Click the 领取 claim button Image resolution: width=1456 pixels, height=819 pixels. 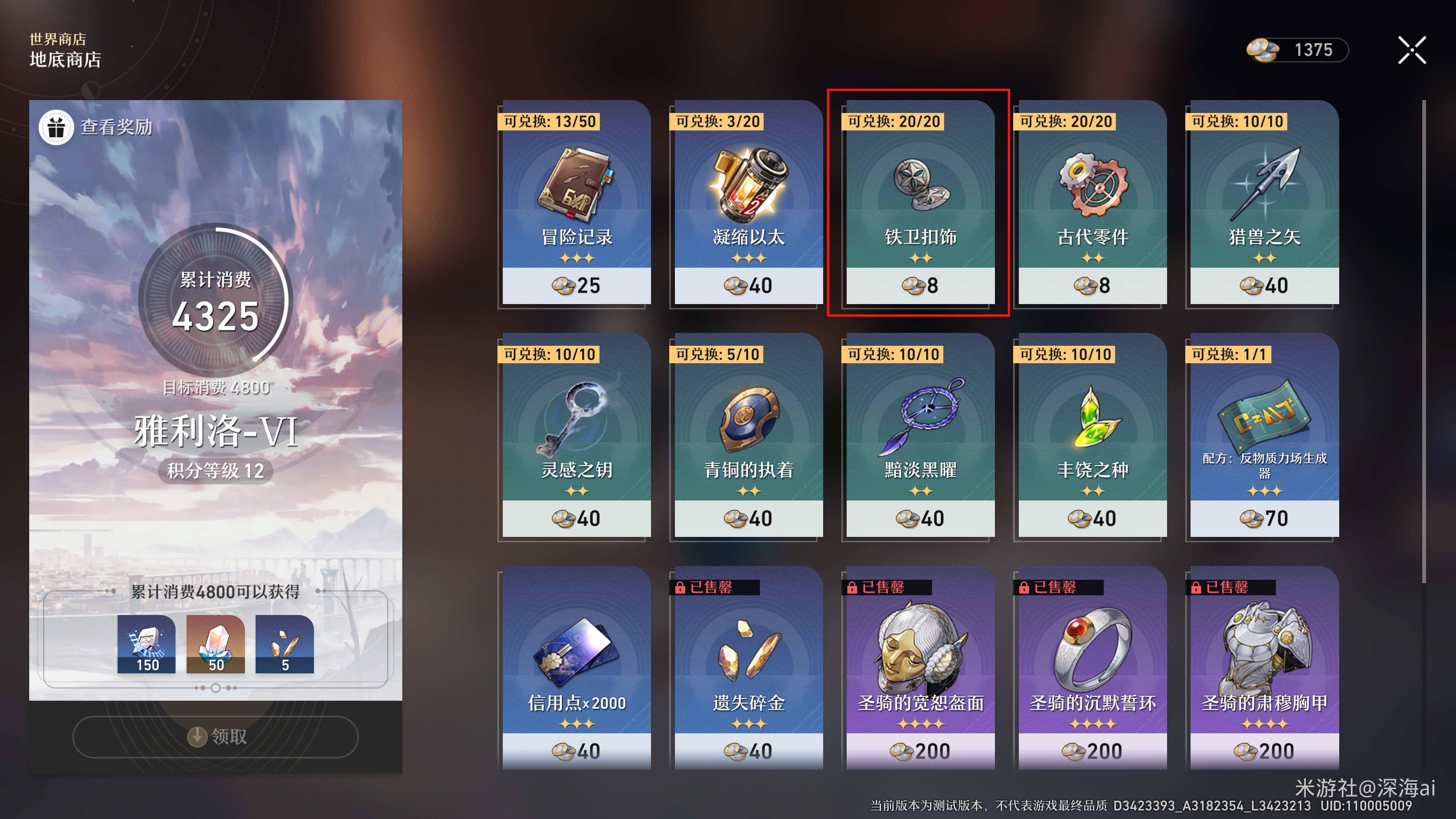coord(215,736)
